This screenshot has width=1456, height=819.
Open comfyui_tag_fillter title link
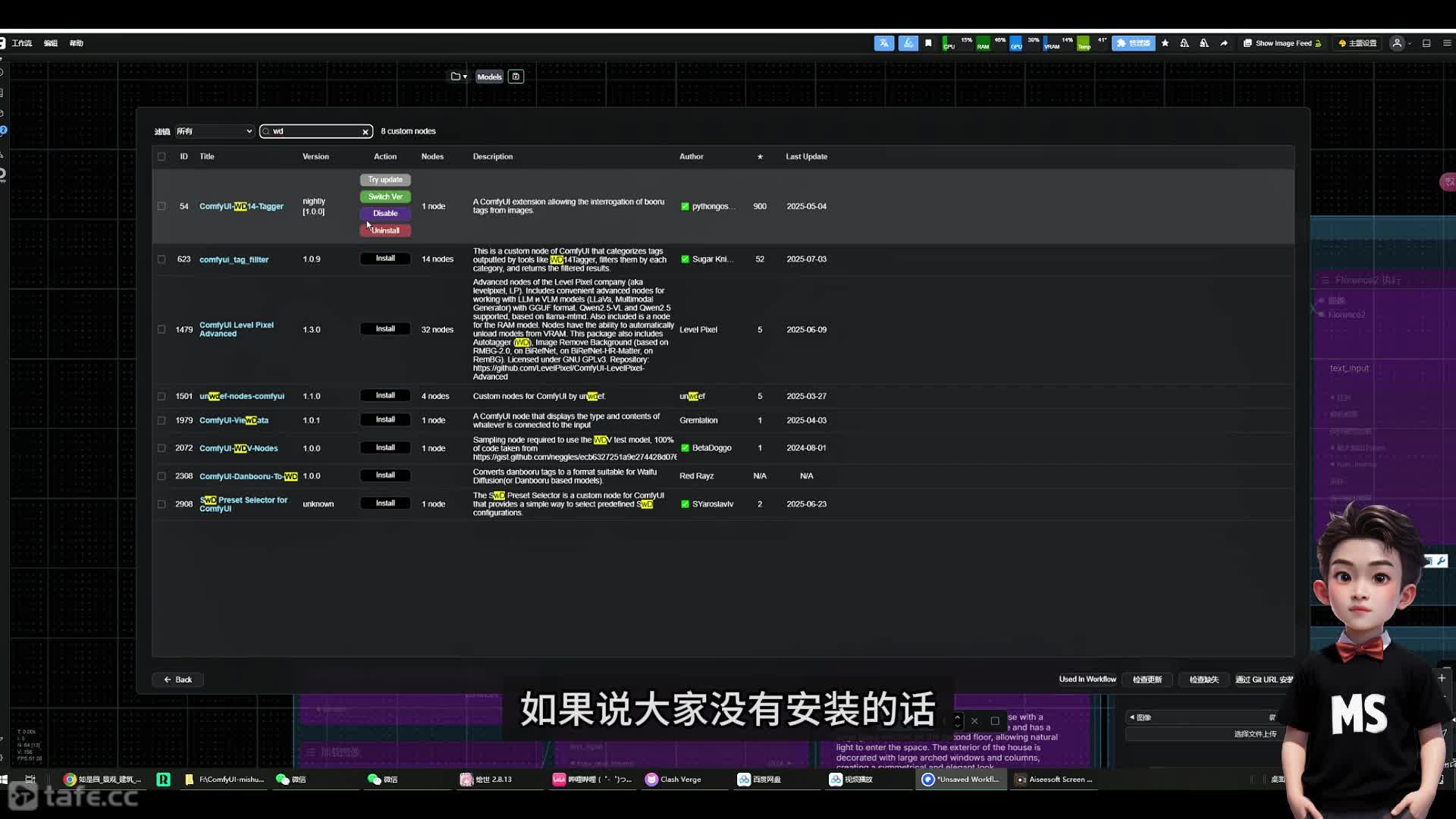point(234,259)
